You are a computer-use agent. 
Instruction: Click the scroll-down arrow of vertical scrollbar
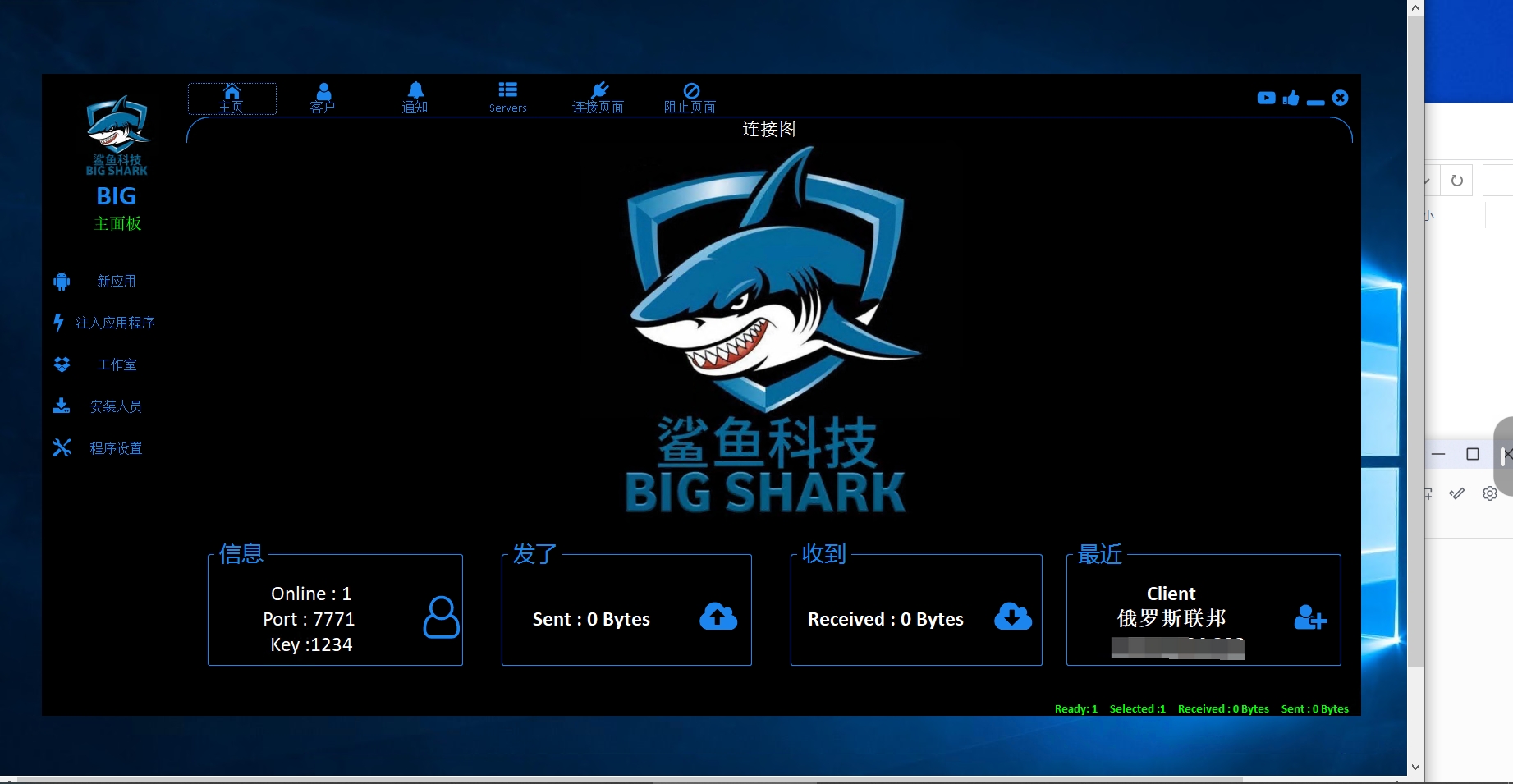(x=1416, y=768)
